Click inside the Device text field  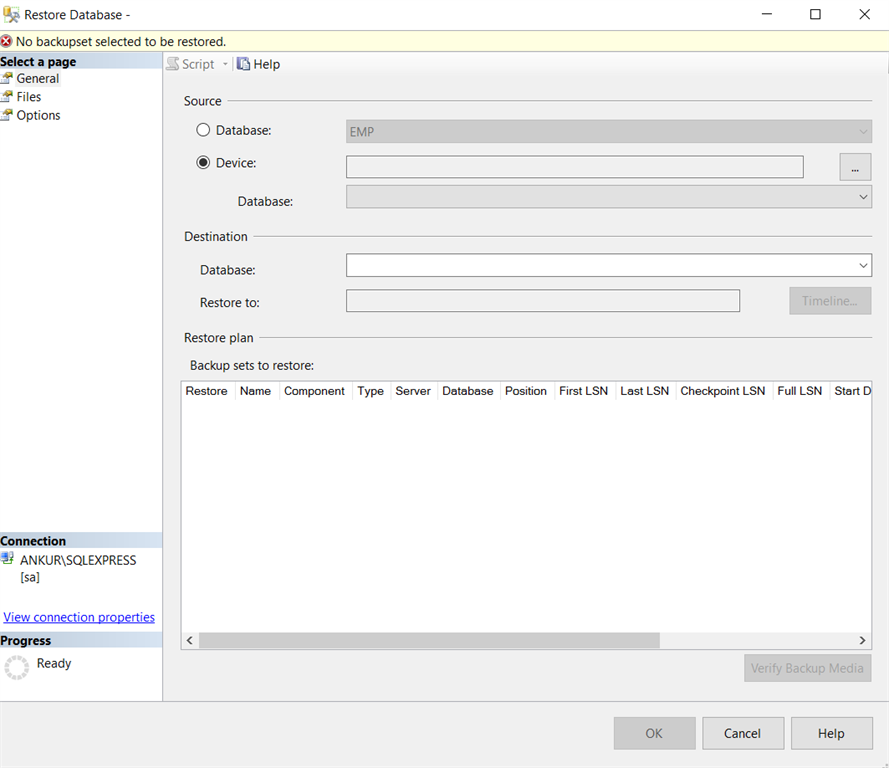pyautogui.click(x=575, y=167)
